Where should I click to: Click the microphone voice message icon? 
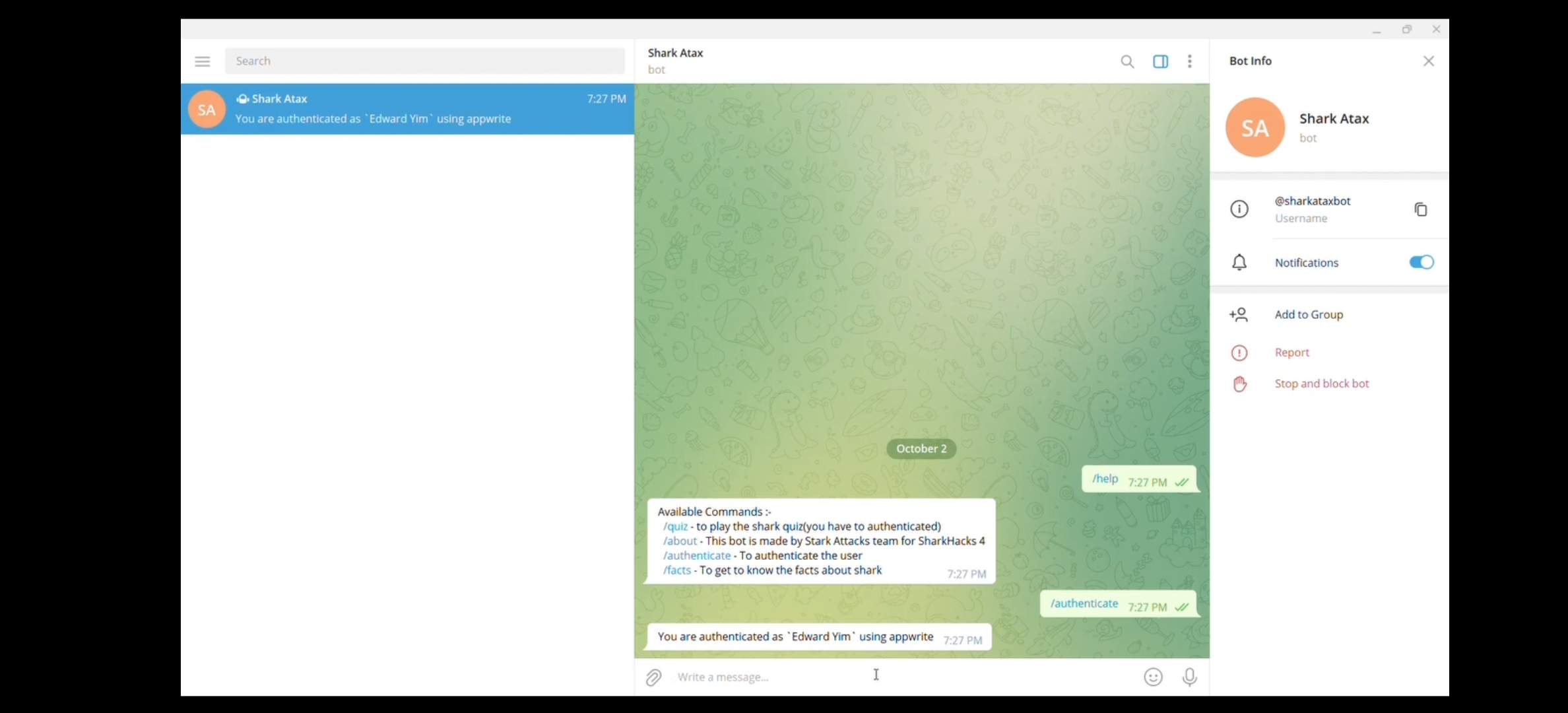tap(1189, 677)
